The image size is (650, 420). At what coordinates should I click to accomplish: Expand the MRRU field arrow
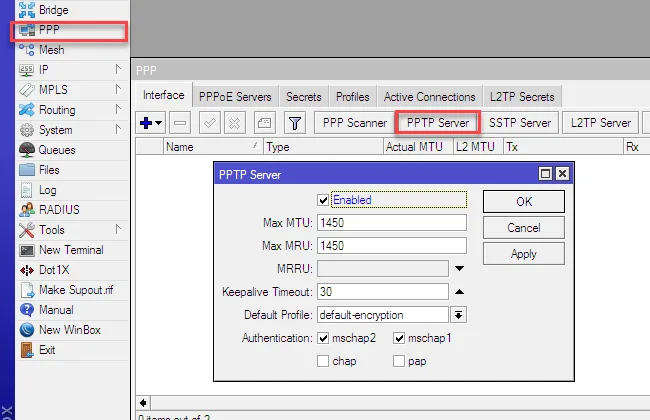click(x=459, y=268)
